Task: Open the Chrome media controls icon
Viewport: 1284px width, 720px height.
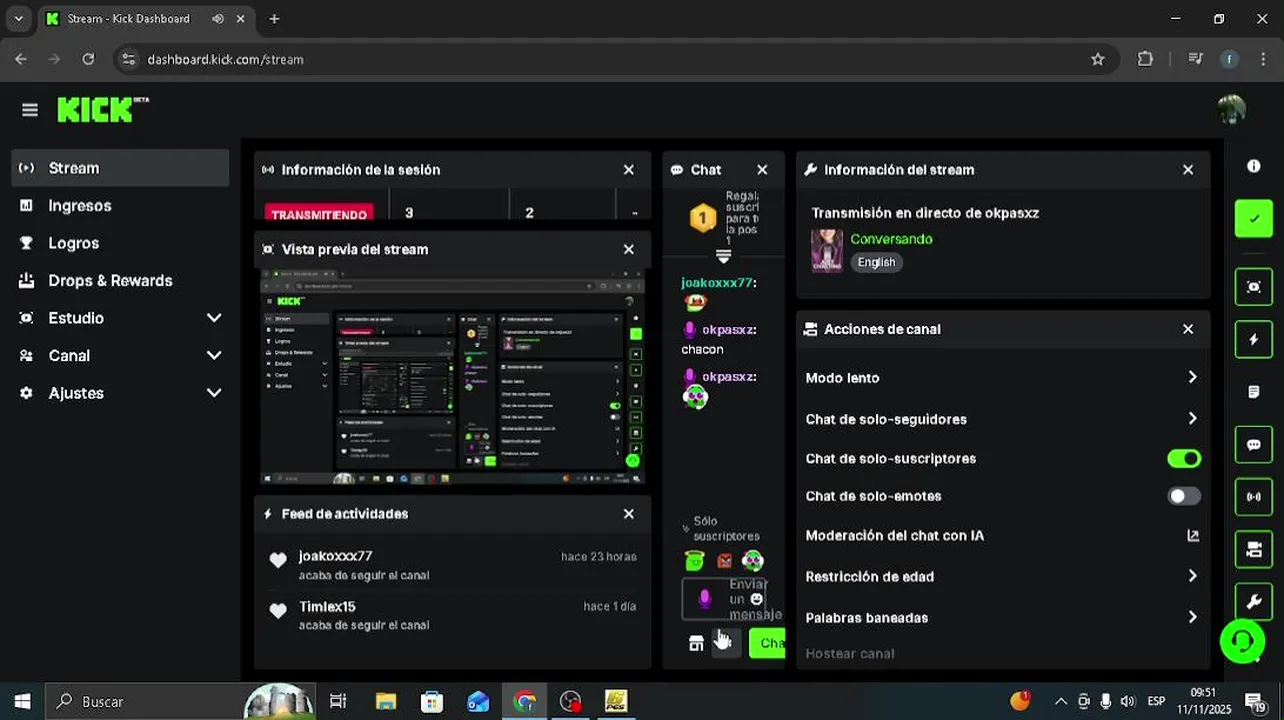Action: pyautogui.click(x=1195, y=59)
